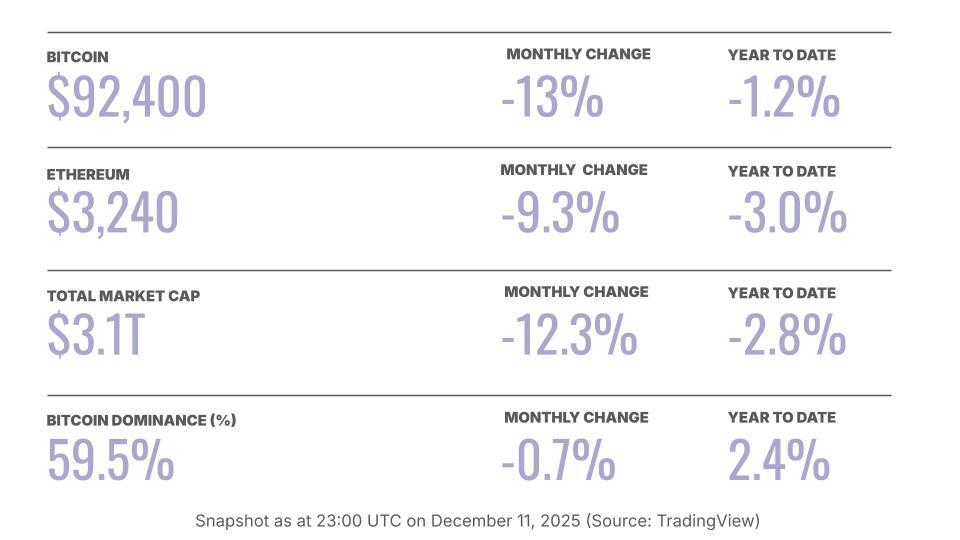Click YEAR TO DATE header in the Ethereum row

point(781,171)
